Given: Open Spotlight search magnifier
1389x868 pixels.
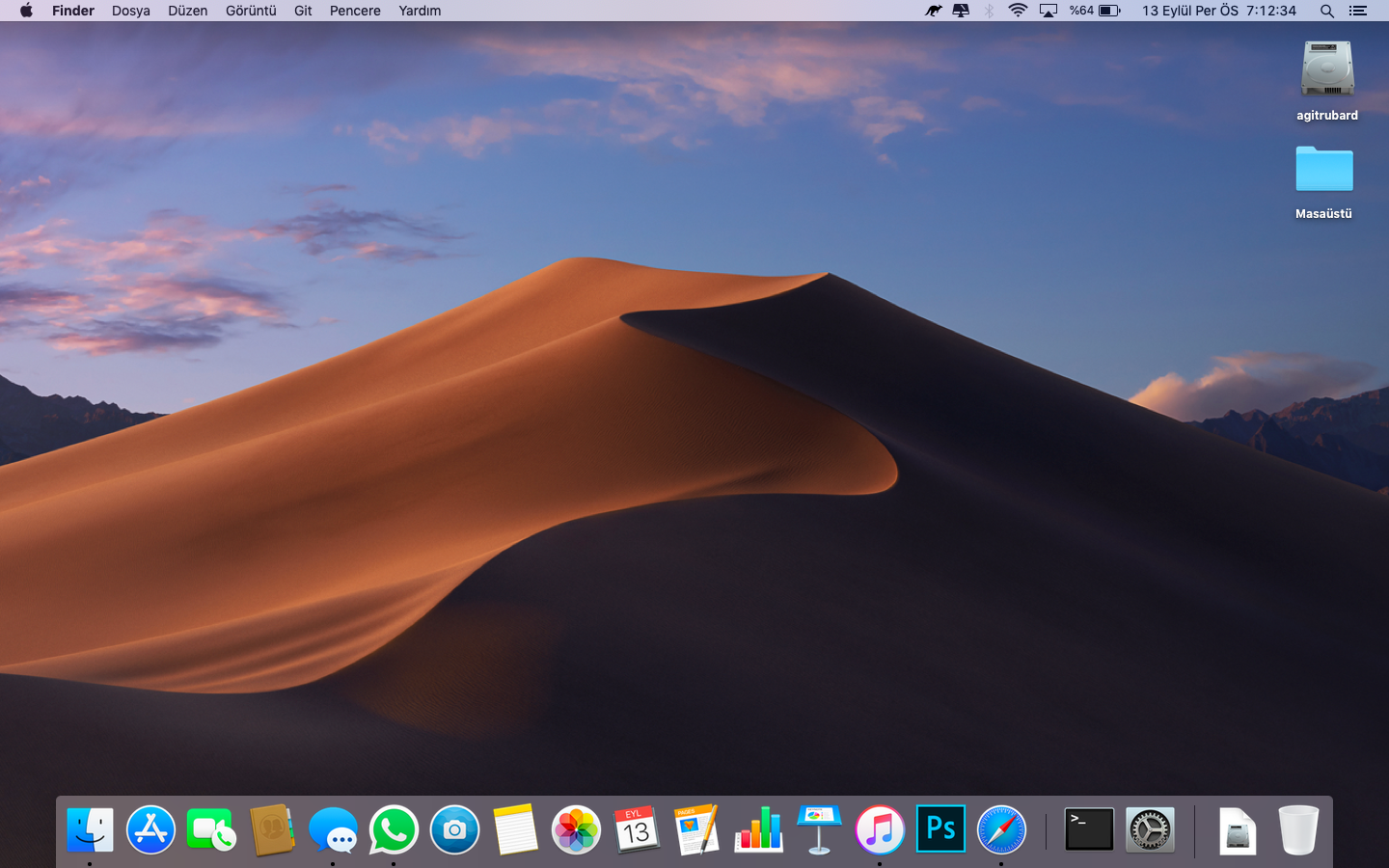Looking at the screenshot, I should point(1327,11).
